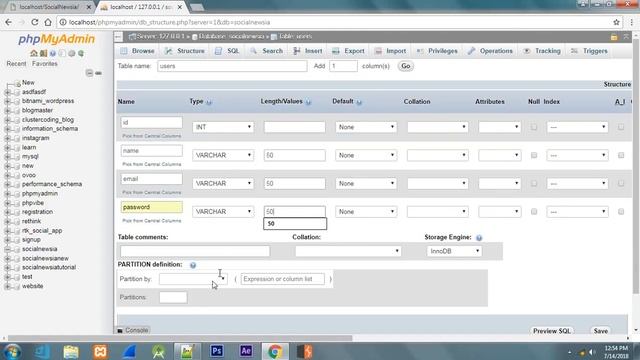Click the page lock icon in header
This screenshot has height=360, width=640.
pyautogui.click(x=614, y=37)
